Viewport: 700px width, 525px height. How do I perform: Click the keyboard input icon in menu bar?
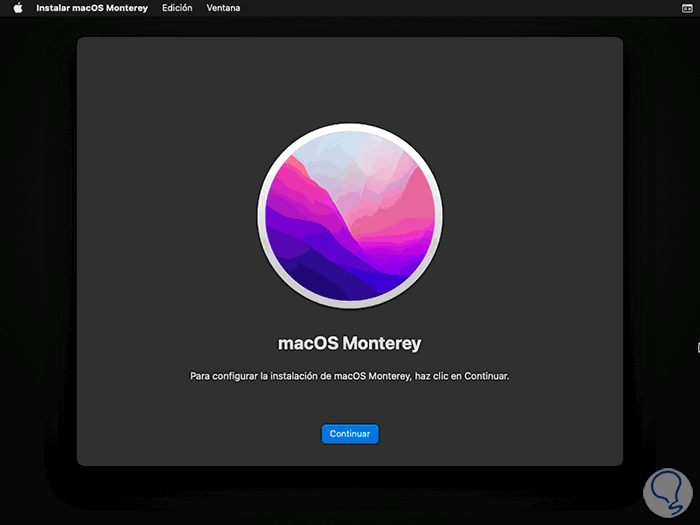coord(687,8)
